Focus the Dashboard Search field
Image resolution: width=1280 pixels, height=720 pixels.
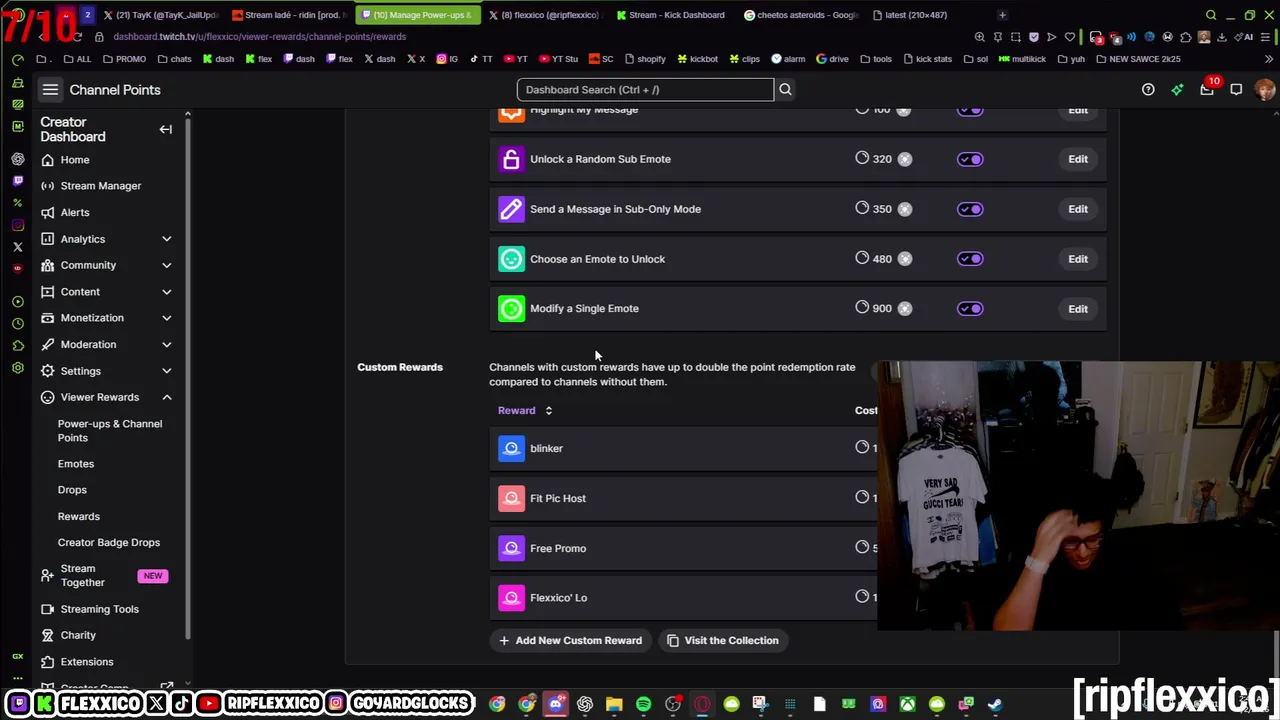pos(645,90)
